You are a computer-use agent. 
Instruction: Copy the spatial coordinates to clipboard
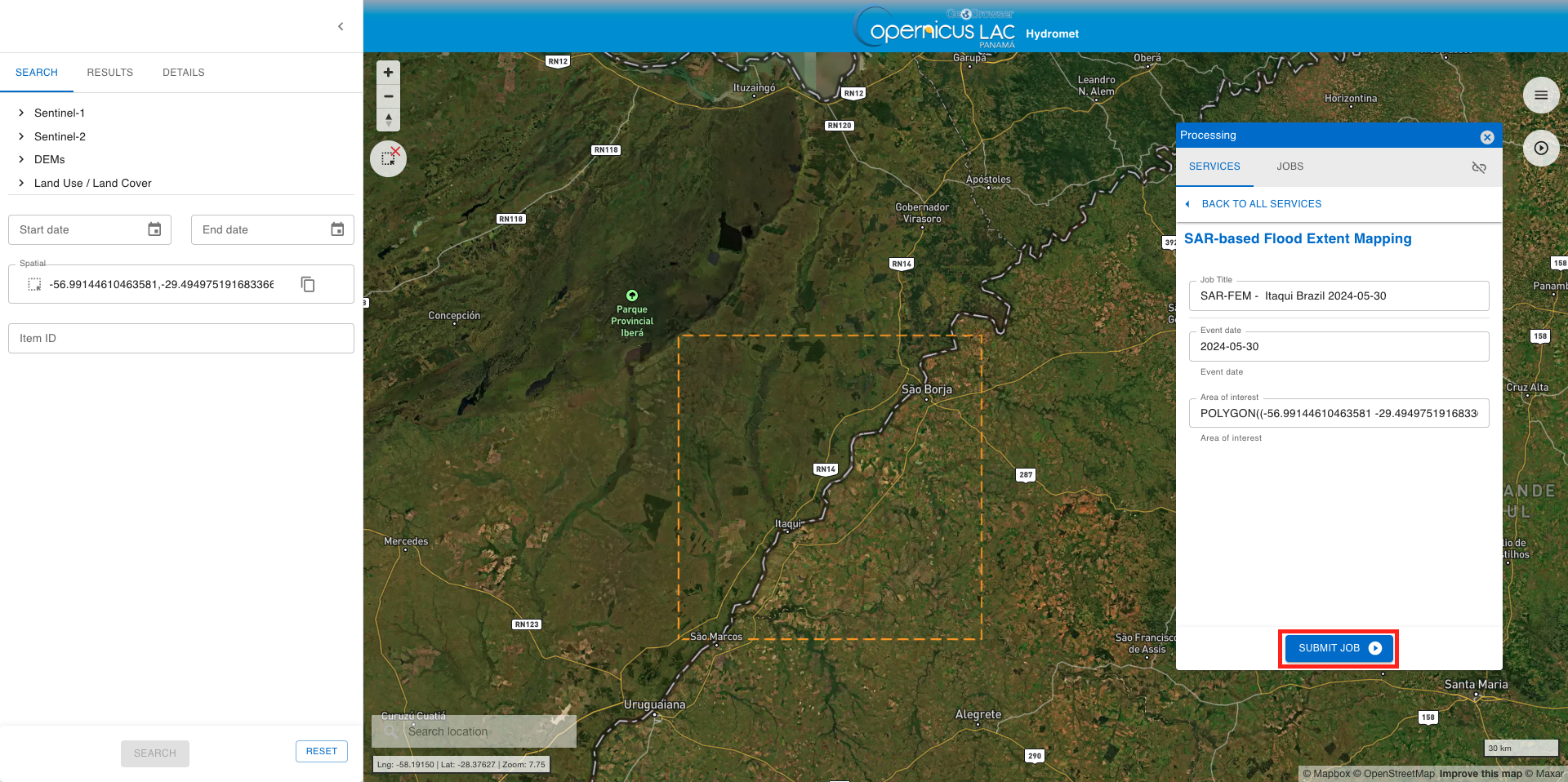click(x=308, y=284)
